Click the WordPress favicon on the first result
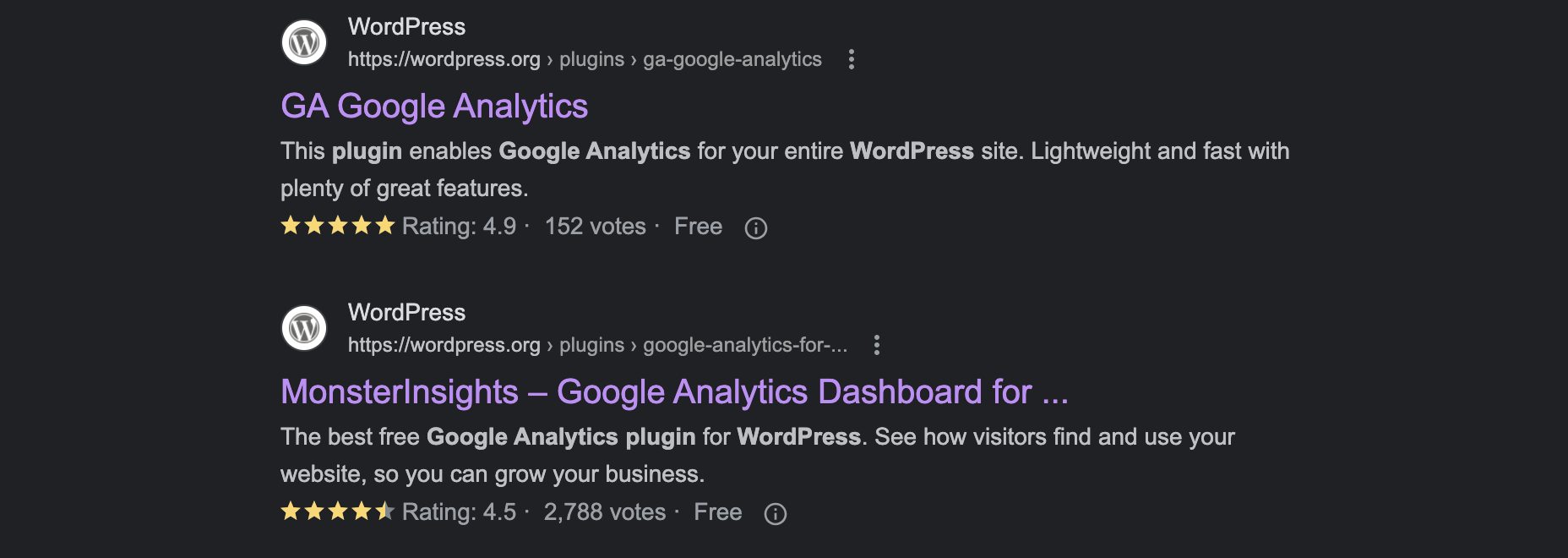 coord(304,41)
